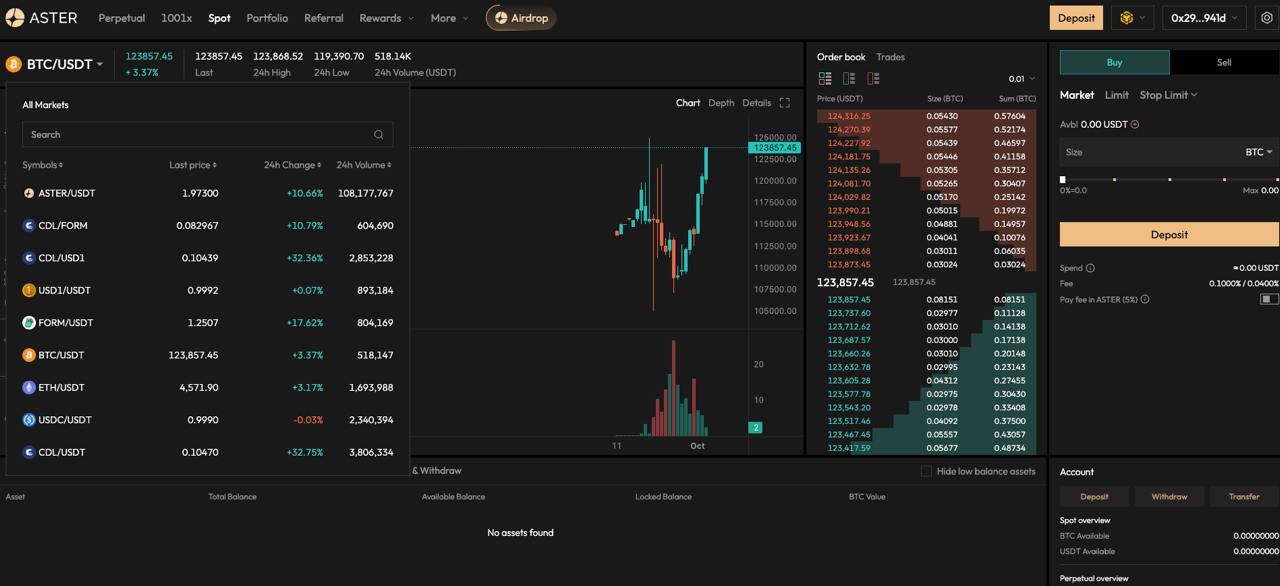Screen dimensions: 1280x586
Task: Click the ASTER logo in header
Action: [x=42, y=18]
